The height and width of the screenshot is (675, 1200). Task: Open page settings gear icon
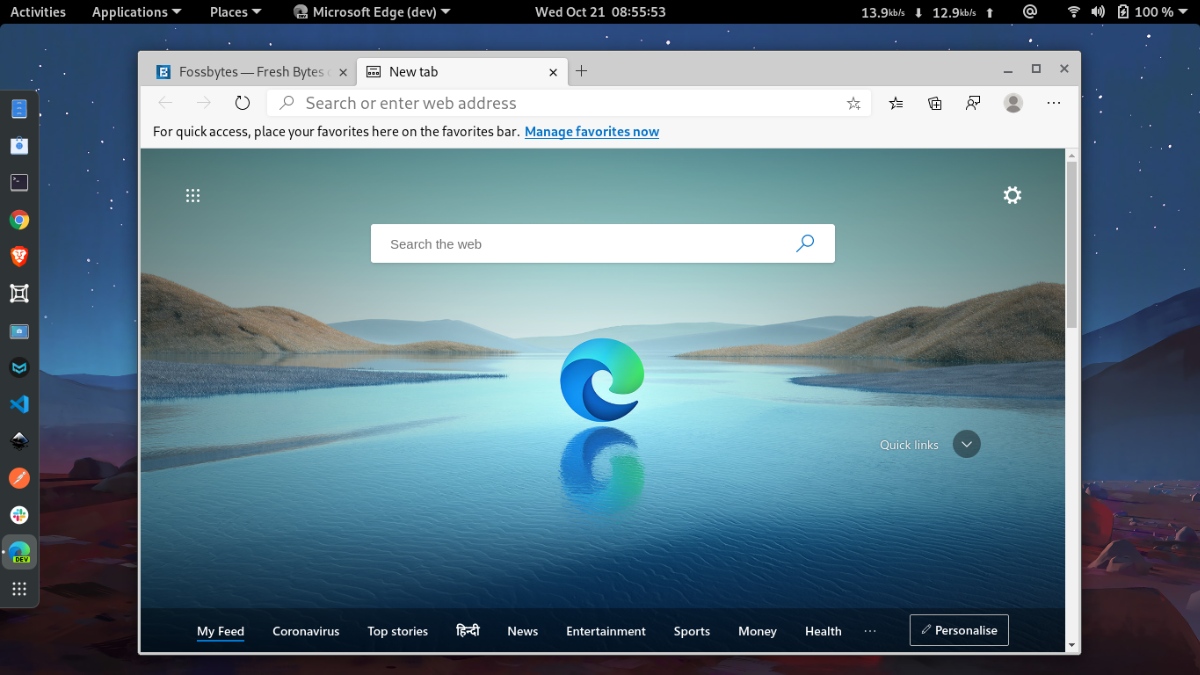pos(1012,195)
